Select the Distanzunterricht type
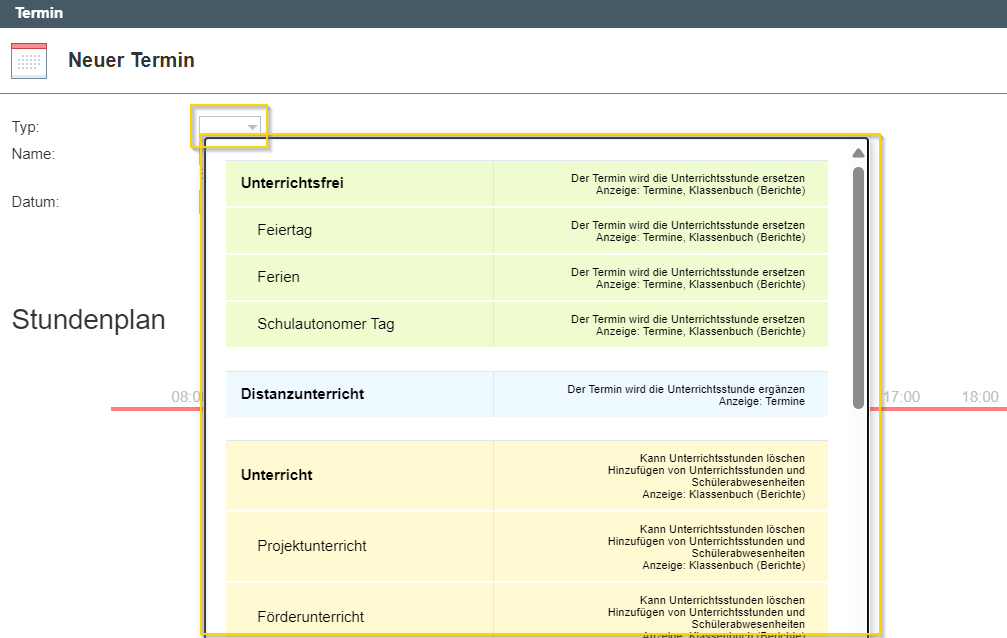 [x=527, y=394]
